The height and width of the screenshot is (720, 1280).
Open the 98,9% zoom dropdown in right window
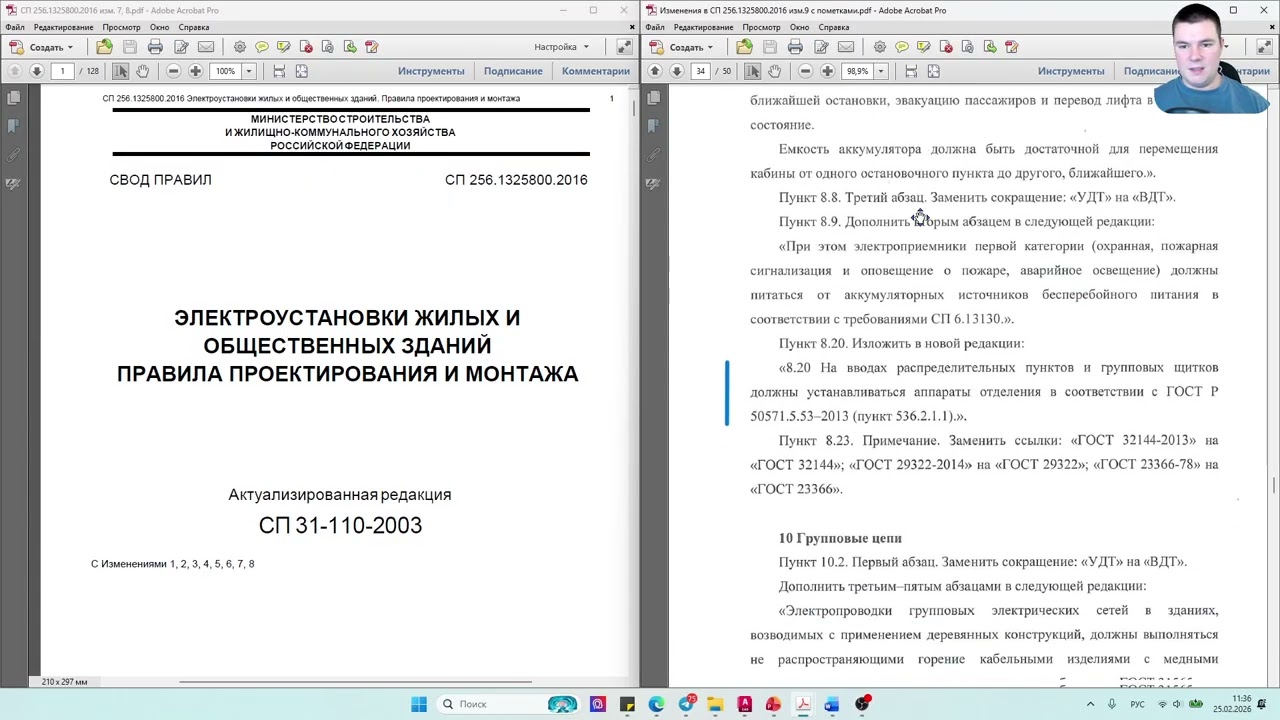pyautogui.click(x=881, y=71)
